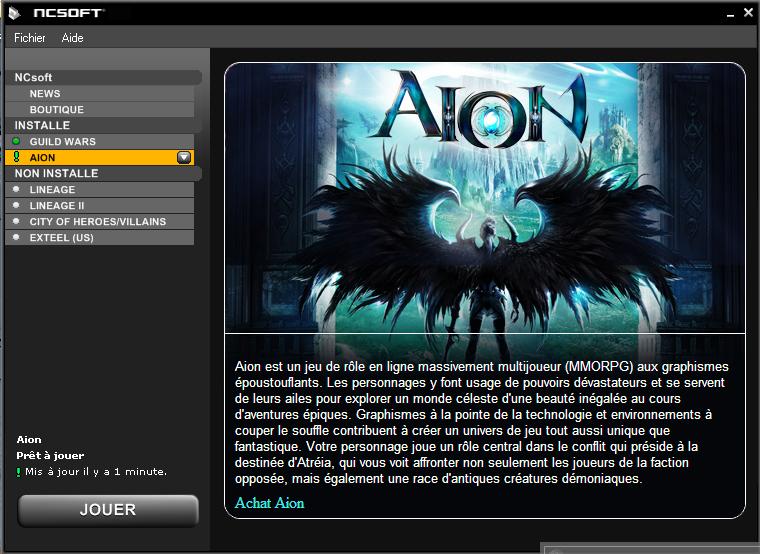Collapse the NCsoft section header
Screen dimensions: 760x554
103,77
